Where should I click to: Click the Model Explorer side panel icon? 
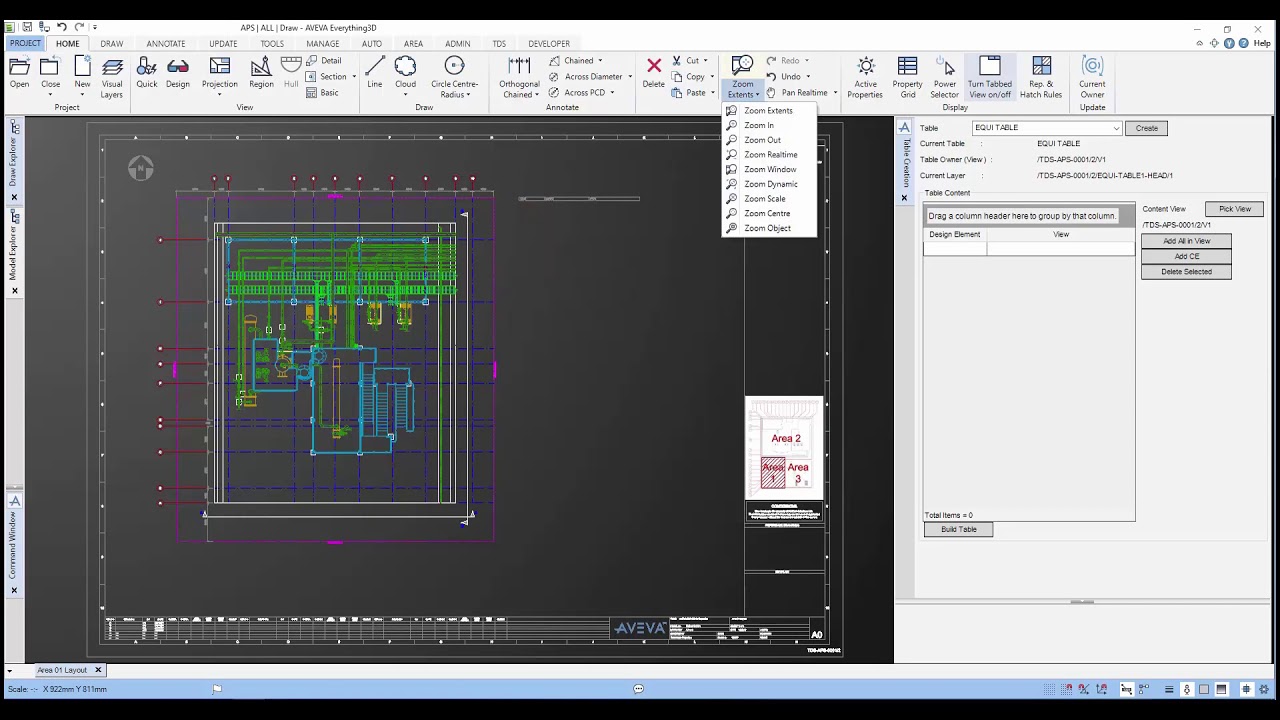pos(14,217)
